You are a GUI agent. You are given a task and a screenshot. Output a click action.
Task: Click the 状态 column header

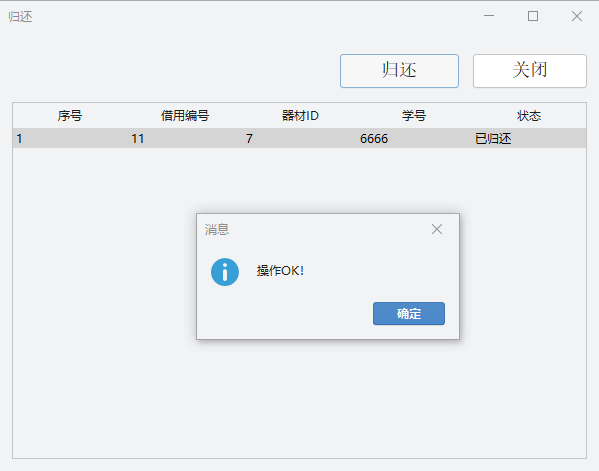coord(529,115)
